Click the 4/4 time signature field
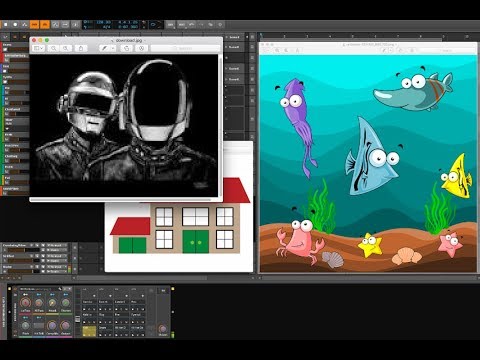Viewport: 480px width, 360px height. pos(106,27)
